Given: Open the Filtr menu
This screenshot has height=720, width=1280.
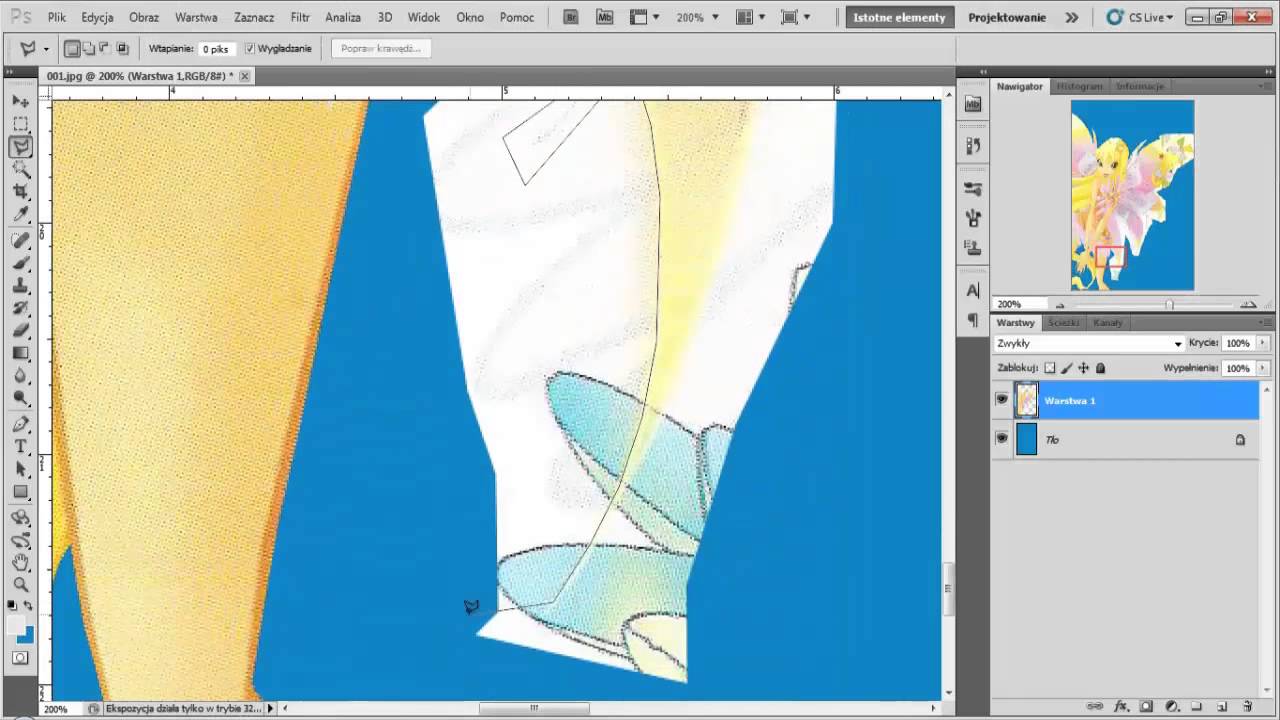Looking at the screenshot, I should tap(300, 17).
